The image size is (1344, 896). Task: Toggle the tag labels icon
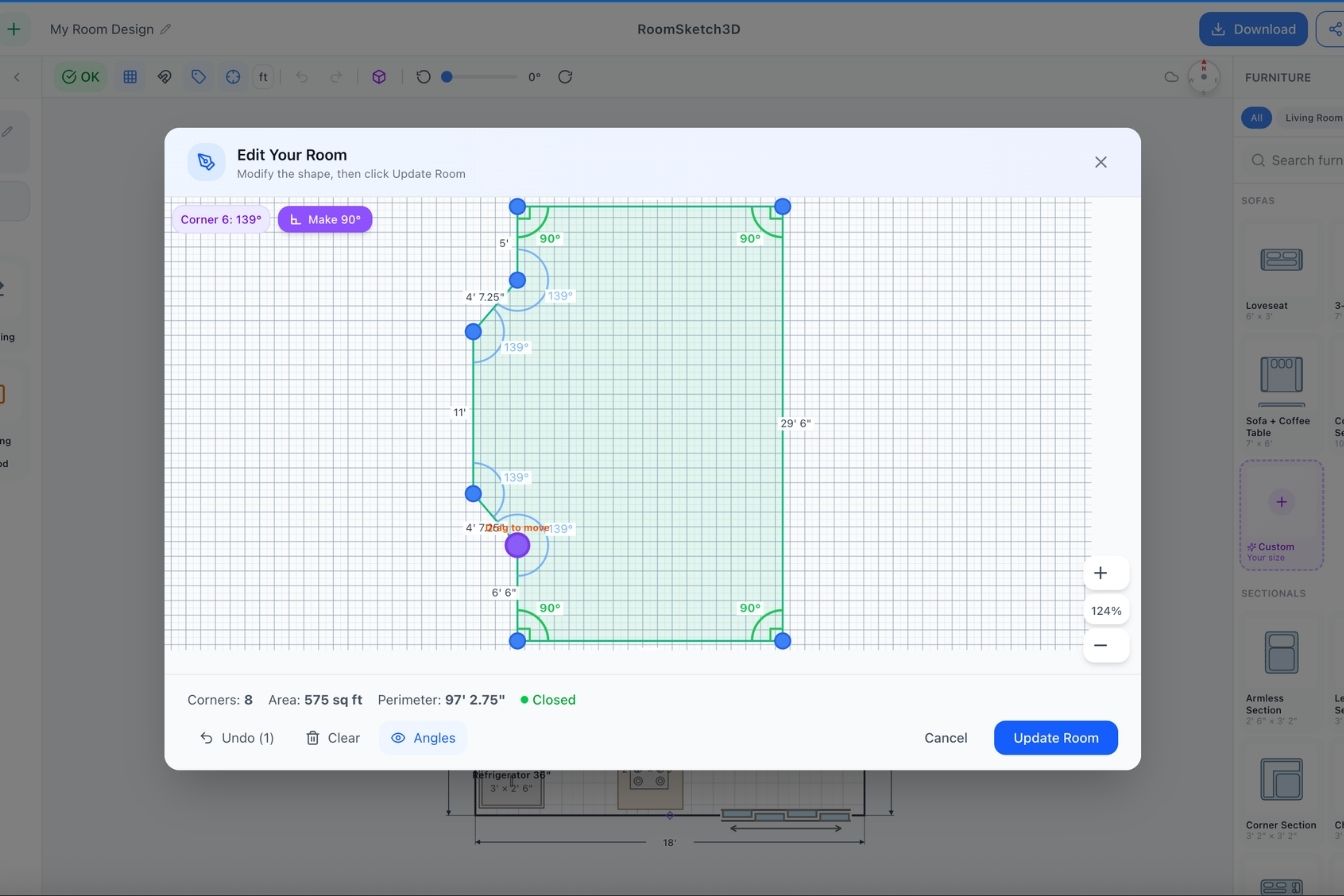click(x=199, y=77)
